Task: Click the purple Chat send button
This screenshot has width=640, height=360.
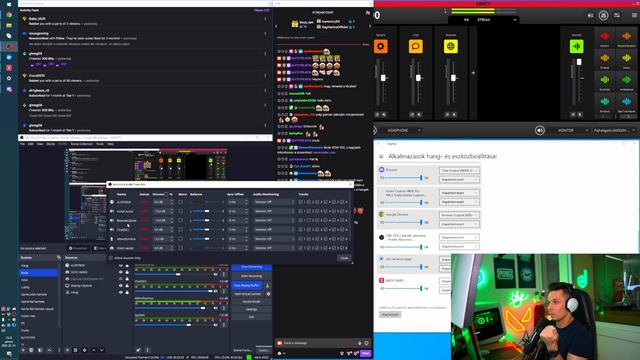Action: [366, 353]
